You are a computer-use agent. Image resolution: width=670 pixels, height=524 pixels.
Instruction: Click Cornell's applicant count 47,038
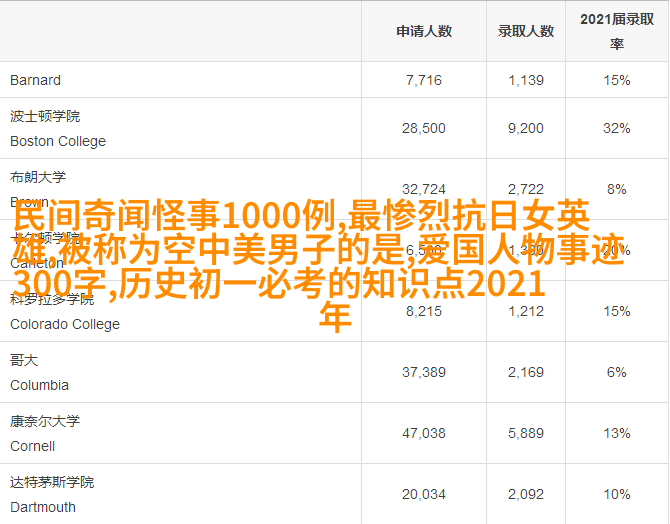[x=424, y=433]
